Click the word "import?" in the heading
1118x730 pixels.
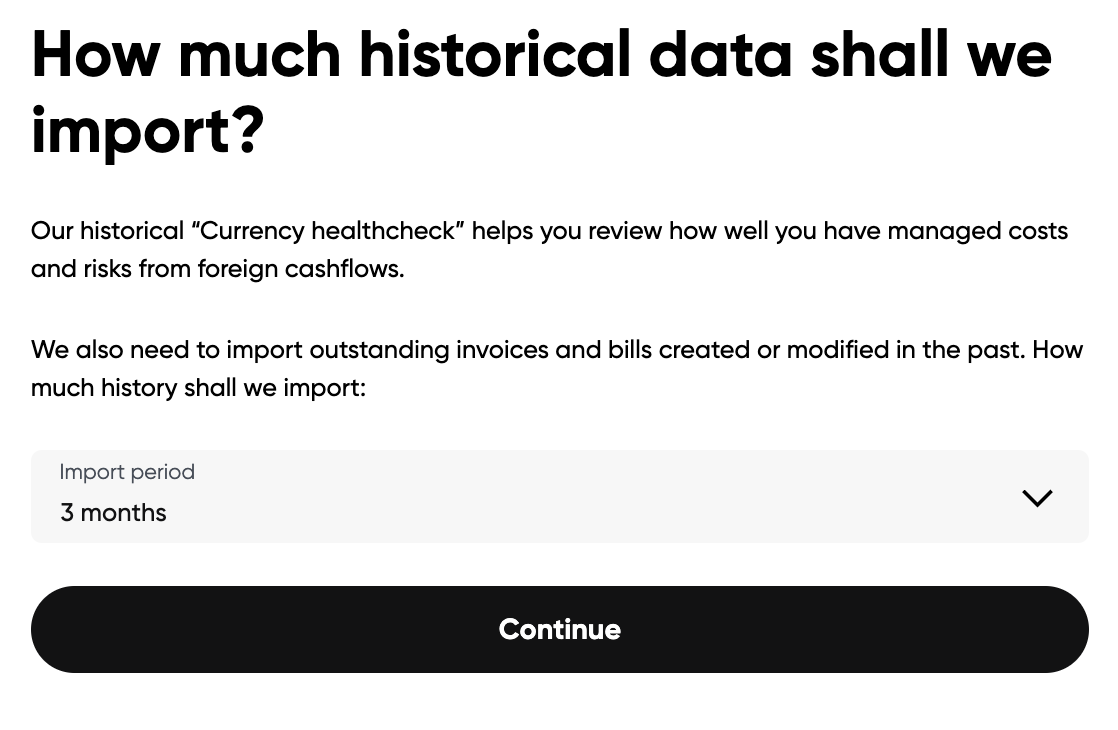[147, 131]
